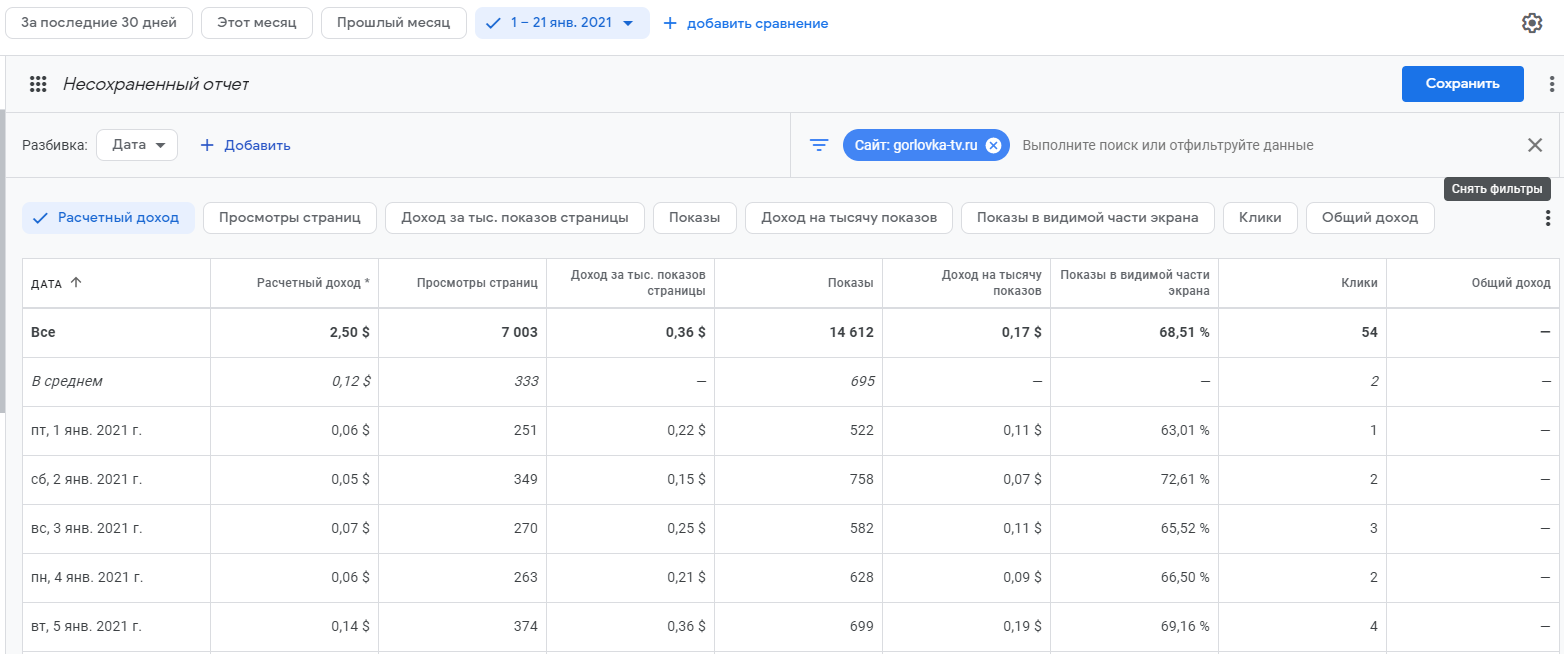Clear all filters with the X icon
The height and width of the screenshot is (654, 1564).
click(1535, 145)
